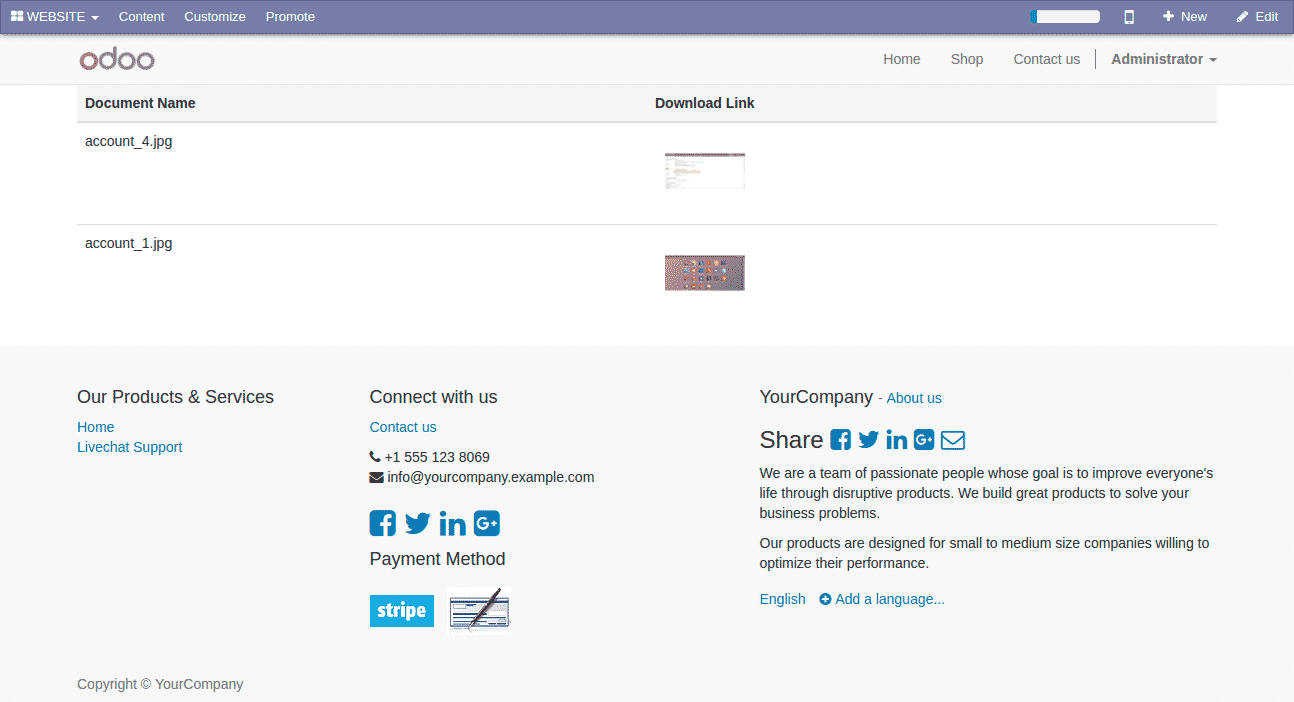This screenshot has height=702, width=1294.
Task: Click the info@yourcompany.example.com email
Action: click(491, 477)
